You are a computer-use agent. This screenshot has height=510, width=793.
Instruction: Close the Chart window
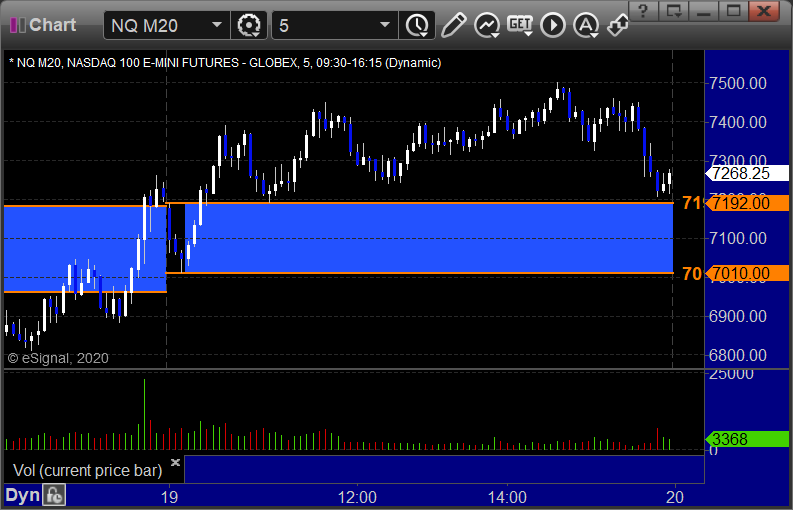click(x=764, y=11)
